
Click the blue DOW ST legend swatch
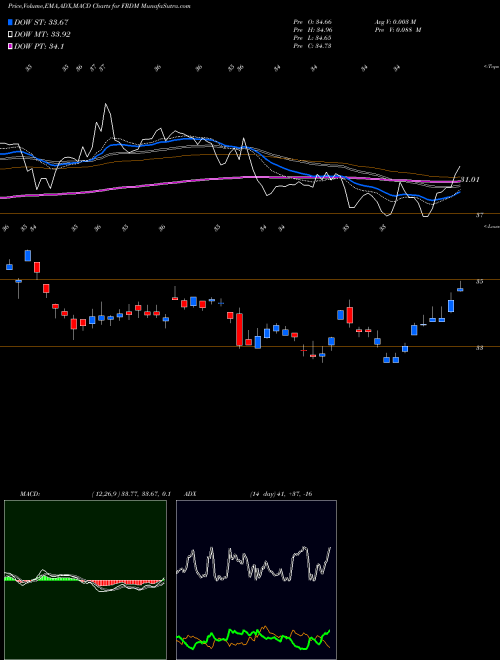pyautogui.click(x=10, y=22)
